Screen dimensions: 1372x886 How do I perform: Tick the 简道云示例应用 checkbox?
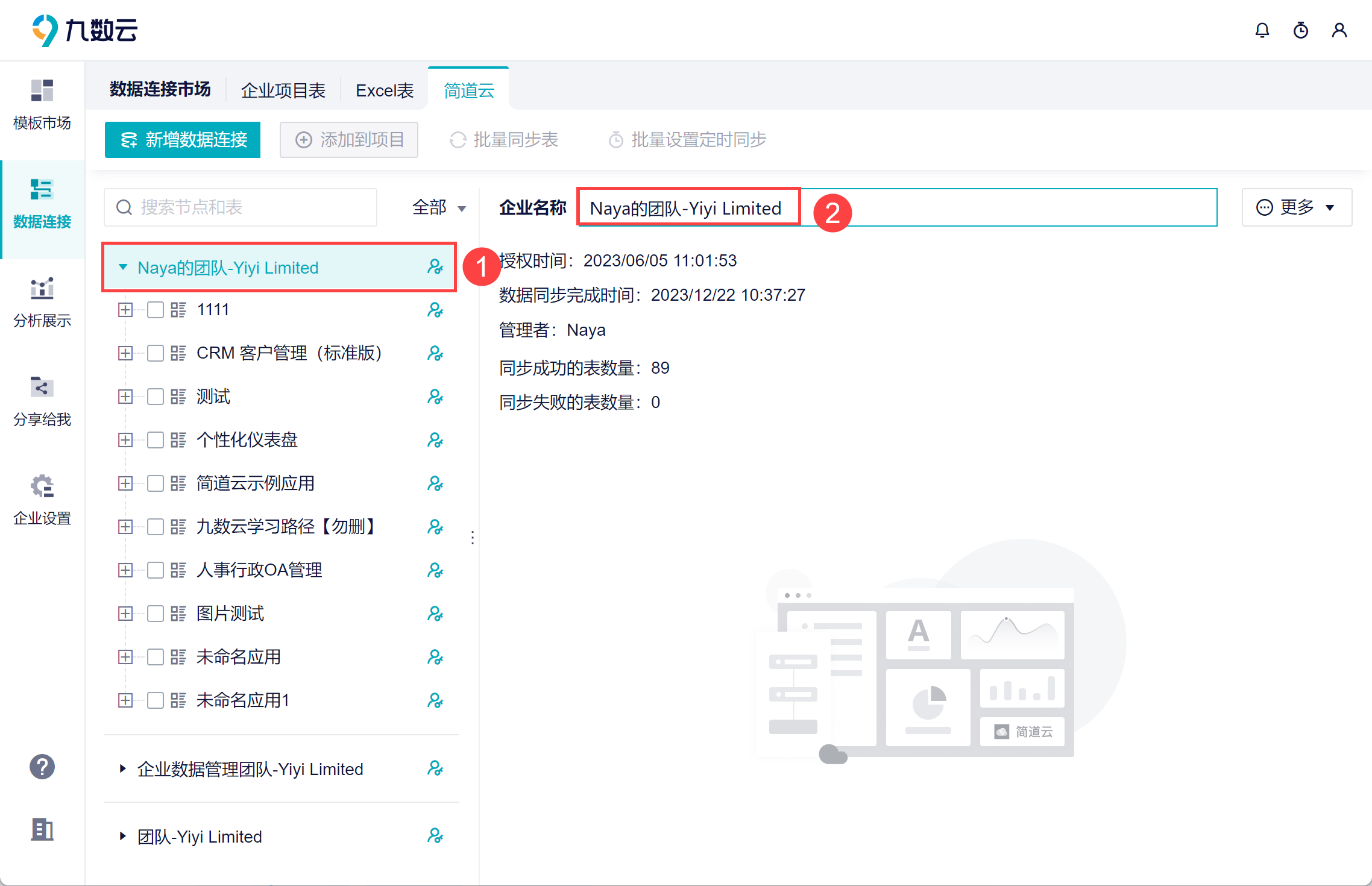click(x=156, y=483)
